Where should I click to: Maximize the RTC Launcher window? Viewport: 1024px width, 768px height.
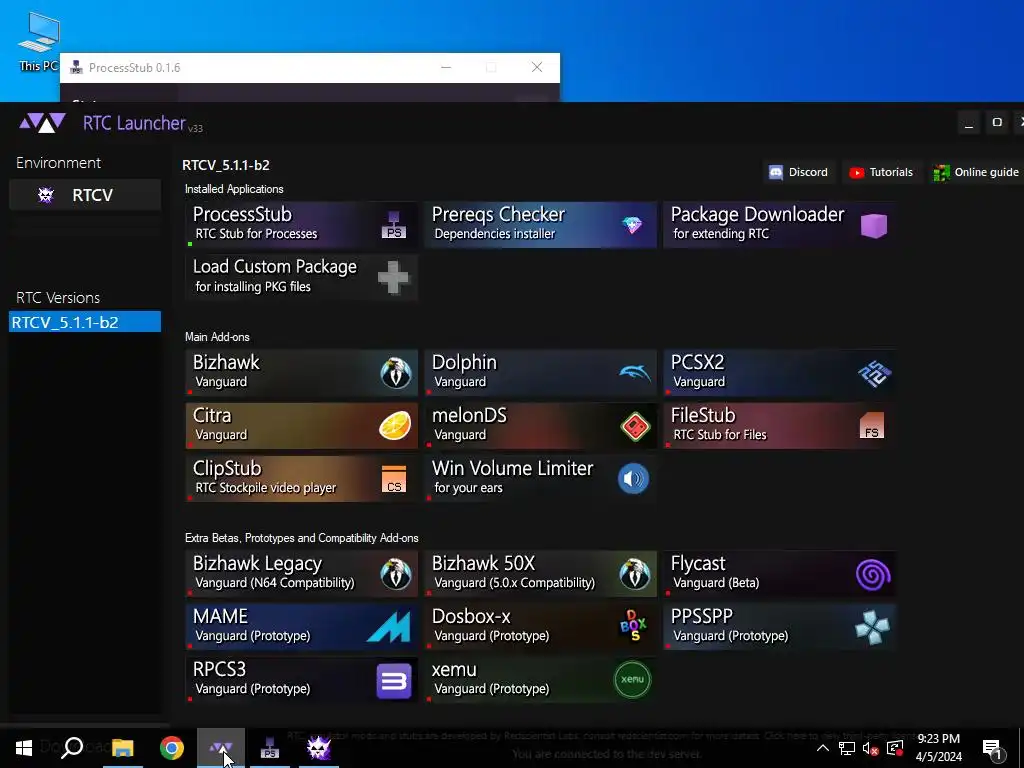pyautogui.click(x=997, y=123)
